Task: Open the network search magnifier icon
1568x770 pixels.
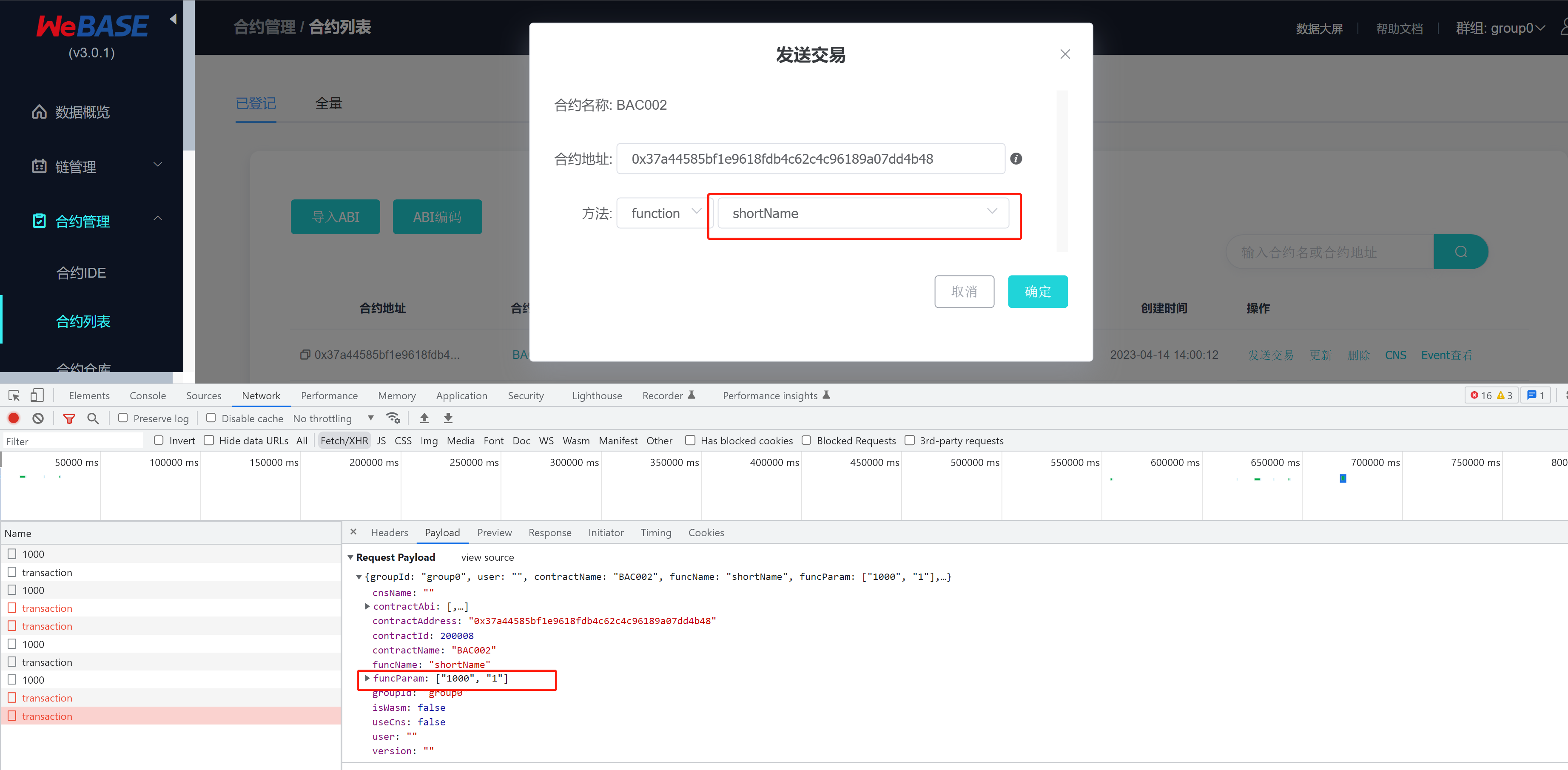Action: (x=93, y=418)
